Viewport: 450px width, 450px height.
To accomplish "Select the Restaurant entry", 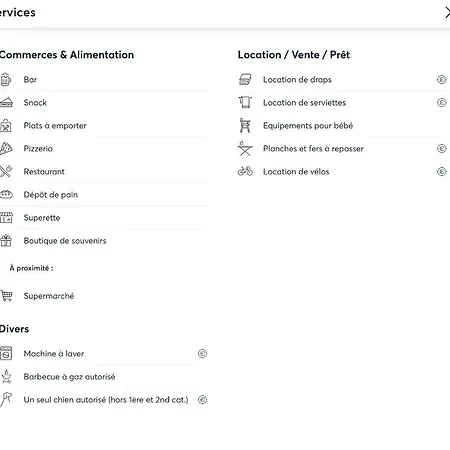I will point(104,171).
